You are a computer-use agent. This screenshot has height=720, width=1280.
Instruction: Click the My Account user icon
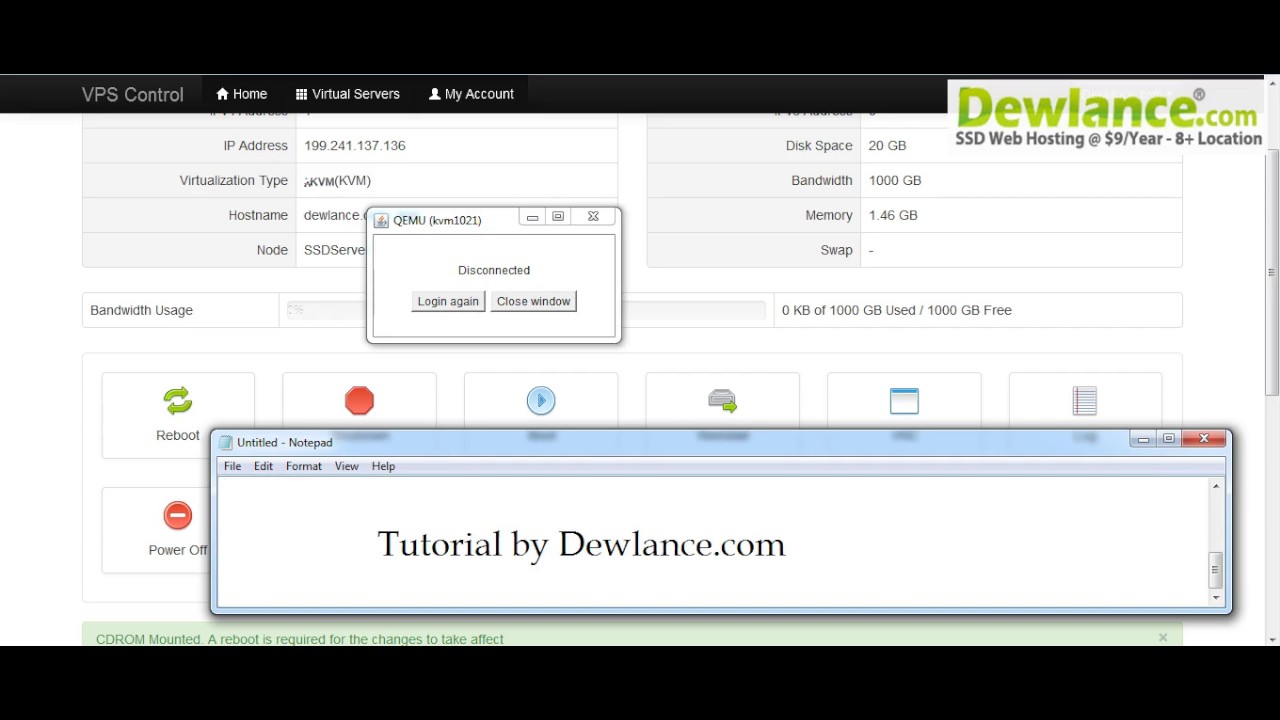coord(435,94)
